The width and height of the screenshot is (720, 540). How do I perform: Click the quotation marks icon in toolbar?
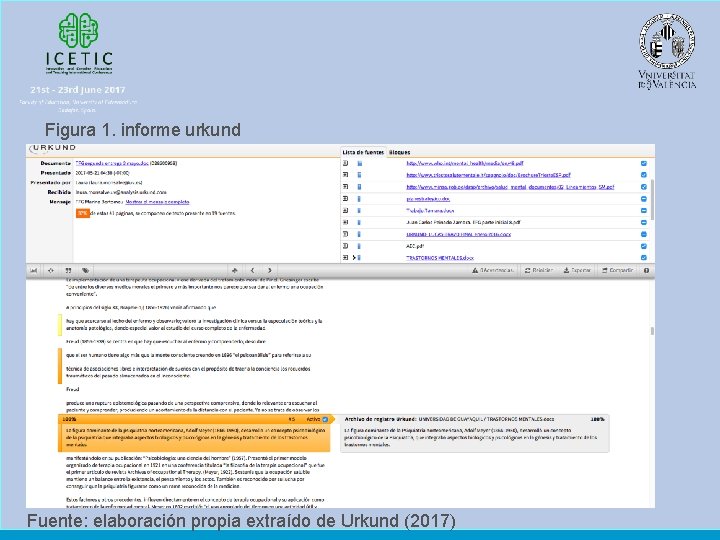click(x=68, y=270)
